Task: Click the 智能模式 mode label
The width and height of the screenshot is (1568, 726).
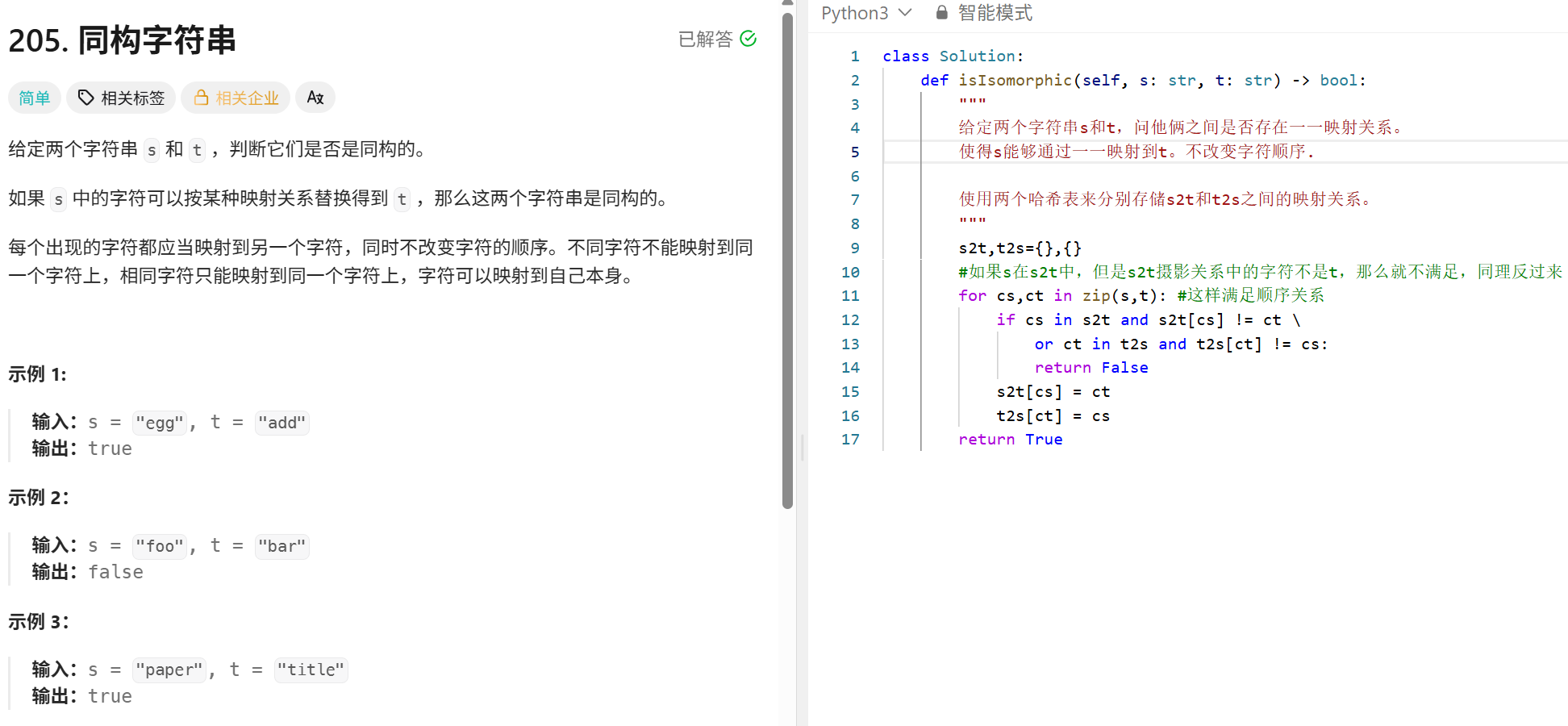Action: [x=995, y=11]
